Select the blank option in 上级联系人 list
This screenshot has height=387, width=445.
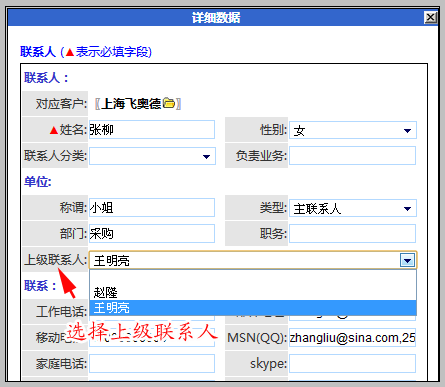coord(253,278)
